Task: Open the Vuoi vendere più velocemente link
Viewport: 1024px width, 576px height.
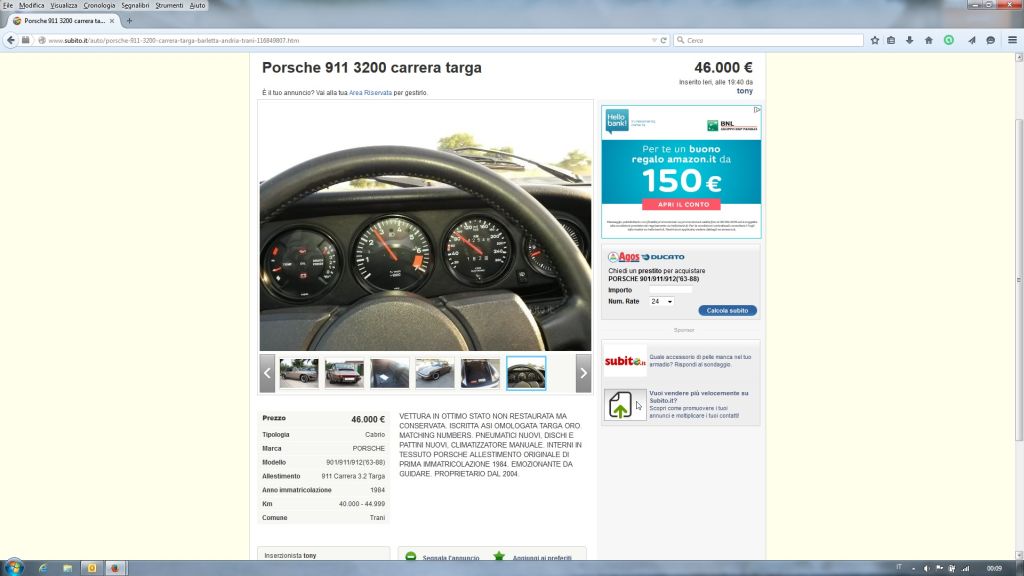Action: pyautogui.click(x=699, y=397)
